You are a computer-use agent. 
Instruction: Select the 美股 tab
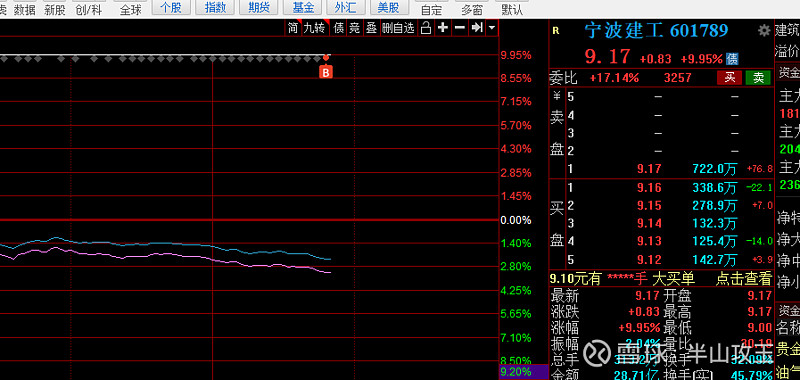coord(389,7)
